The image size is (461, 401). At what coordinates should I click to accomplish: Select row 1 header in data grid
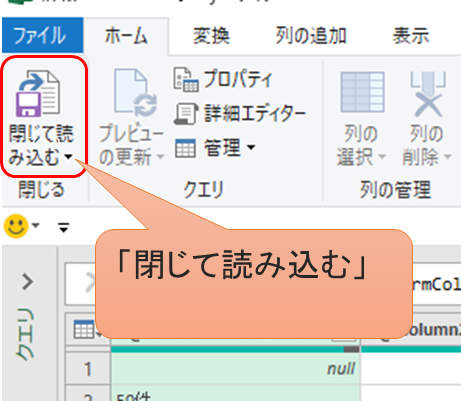[x=88, y=369]
